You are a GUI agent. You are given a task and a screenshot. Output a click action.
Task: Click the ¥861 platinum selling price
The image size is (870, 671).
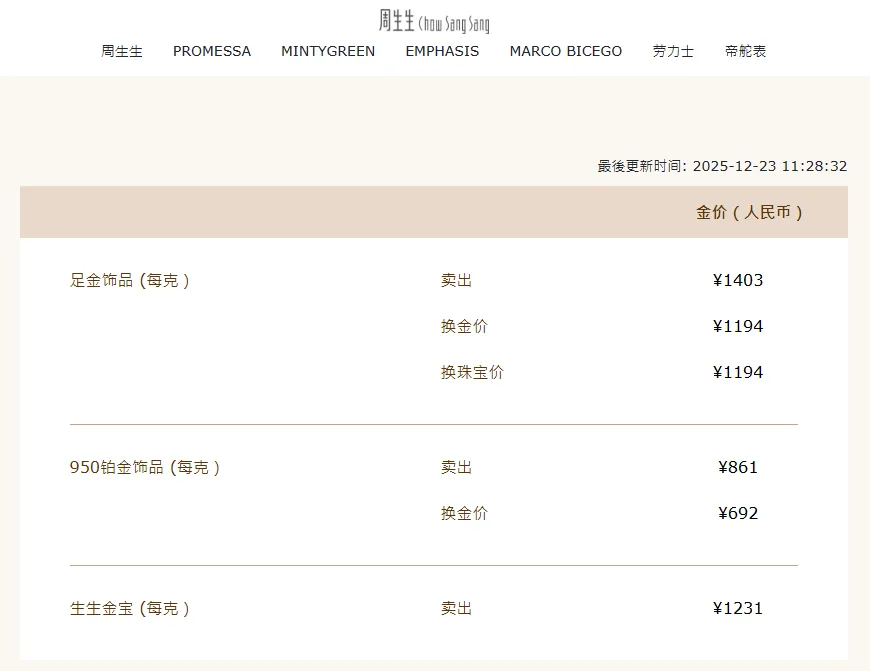738,467
